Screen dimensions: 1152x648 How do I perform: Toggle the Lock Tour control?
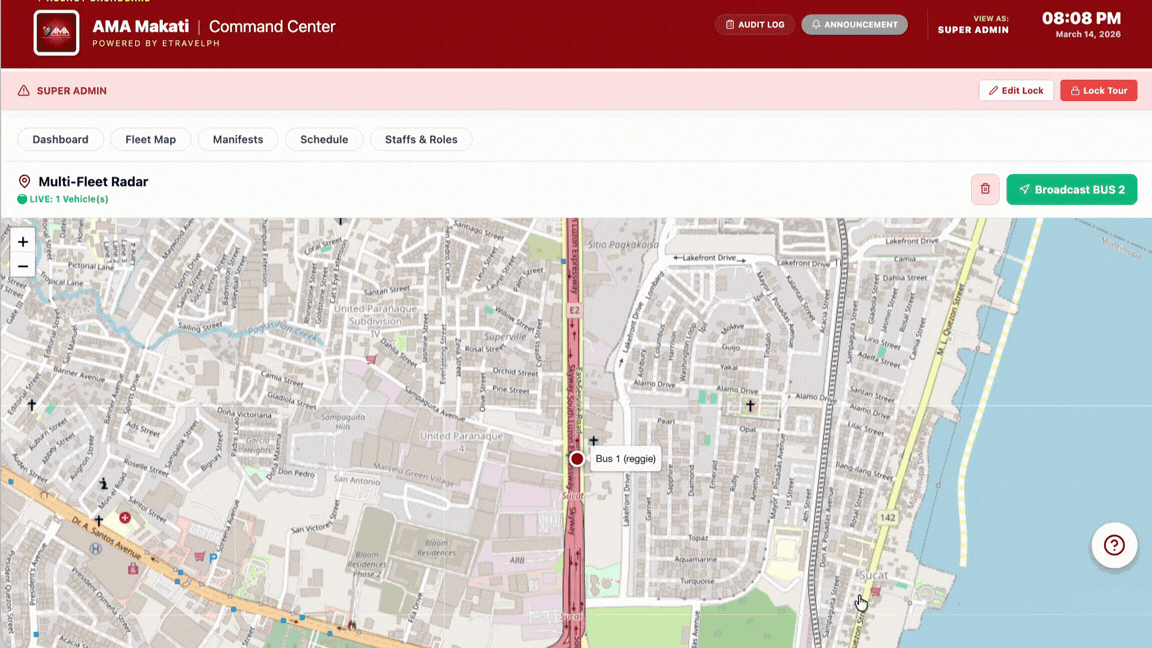(1098, 90)
